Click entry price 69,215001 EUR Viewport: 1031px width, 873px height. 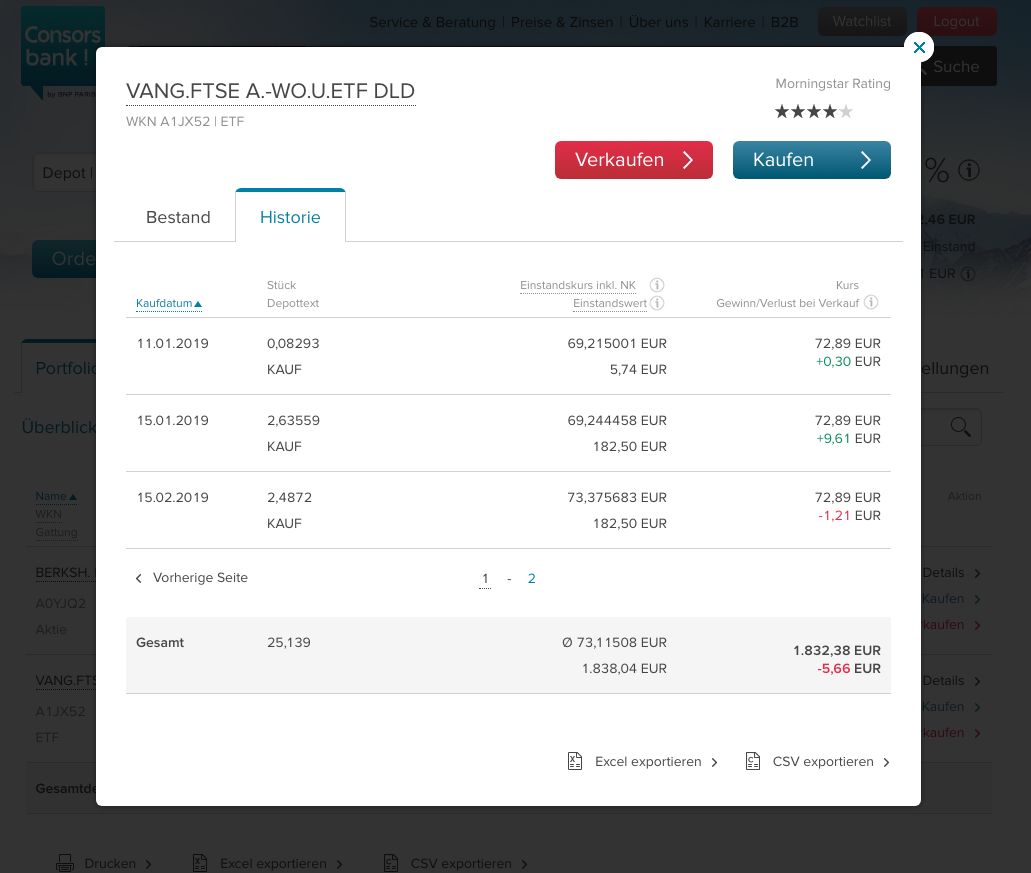click(617, 343)
